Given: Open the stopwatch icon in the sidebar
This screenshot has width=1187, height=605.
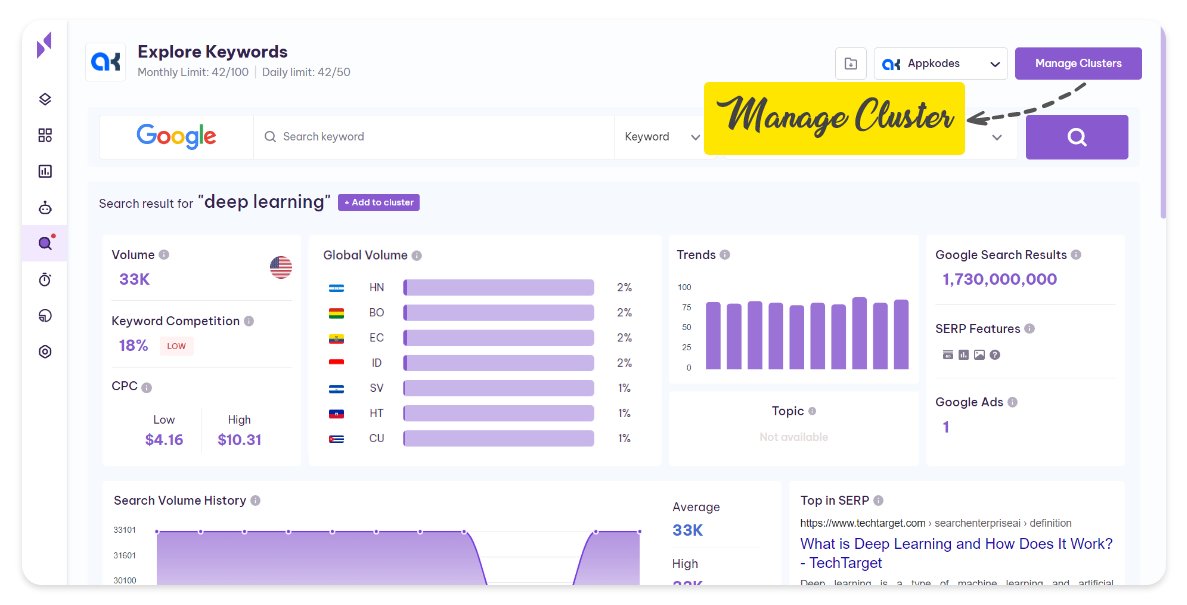Looking at the screenshot, I should [x=45, y=279].
